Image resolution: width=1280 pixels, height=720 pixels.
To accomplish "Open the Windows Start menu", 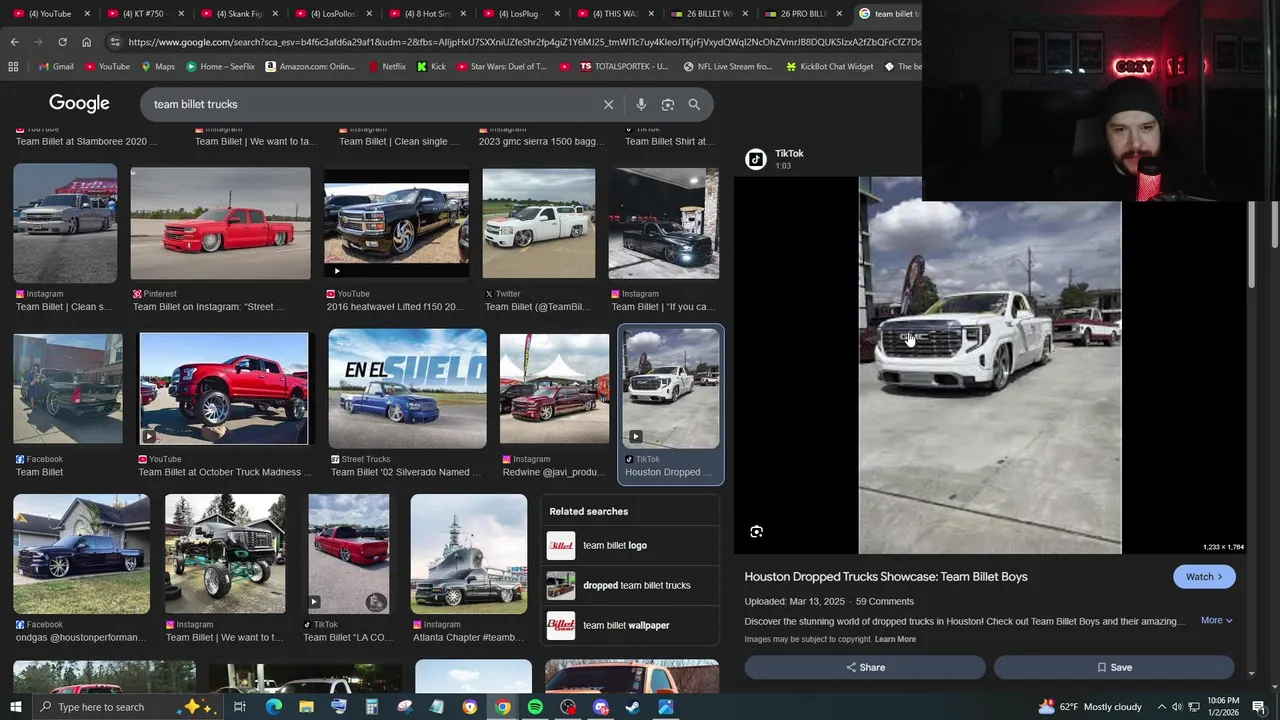I will (x=17, y=707).
